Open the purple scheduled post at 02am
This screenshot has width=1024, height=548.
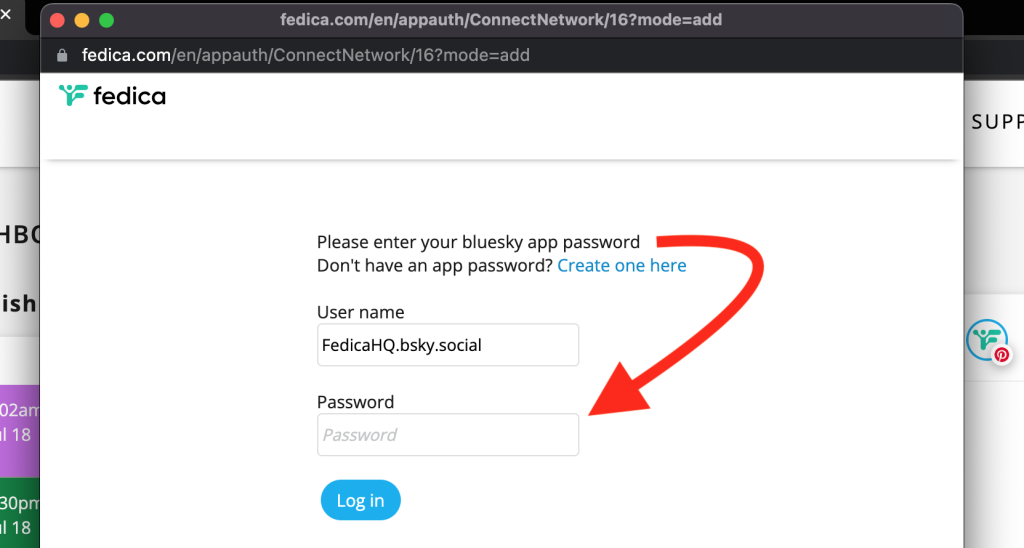pos(19,422)
